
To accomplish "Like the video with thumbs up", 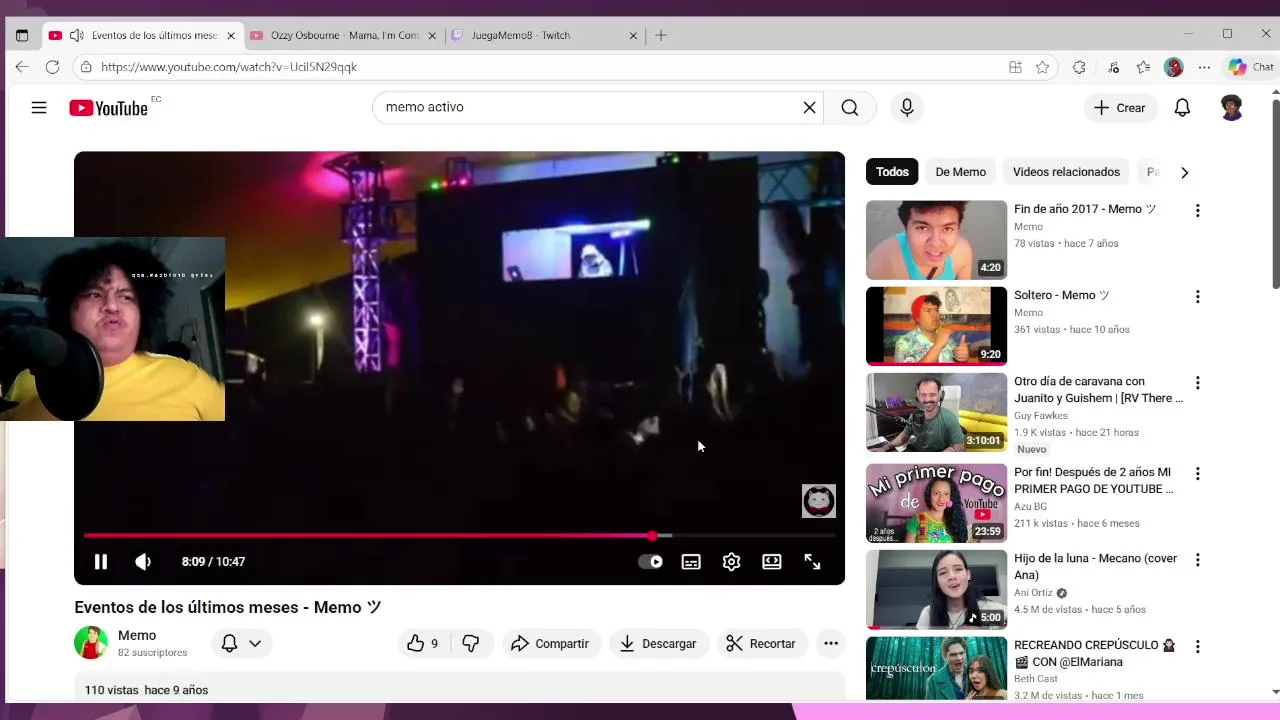I will point(424,644).
